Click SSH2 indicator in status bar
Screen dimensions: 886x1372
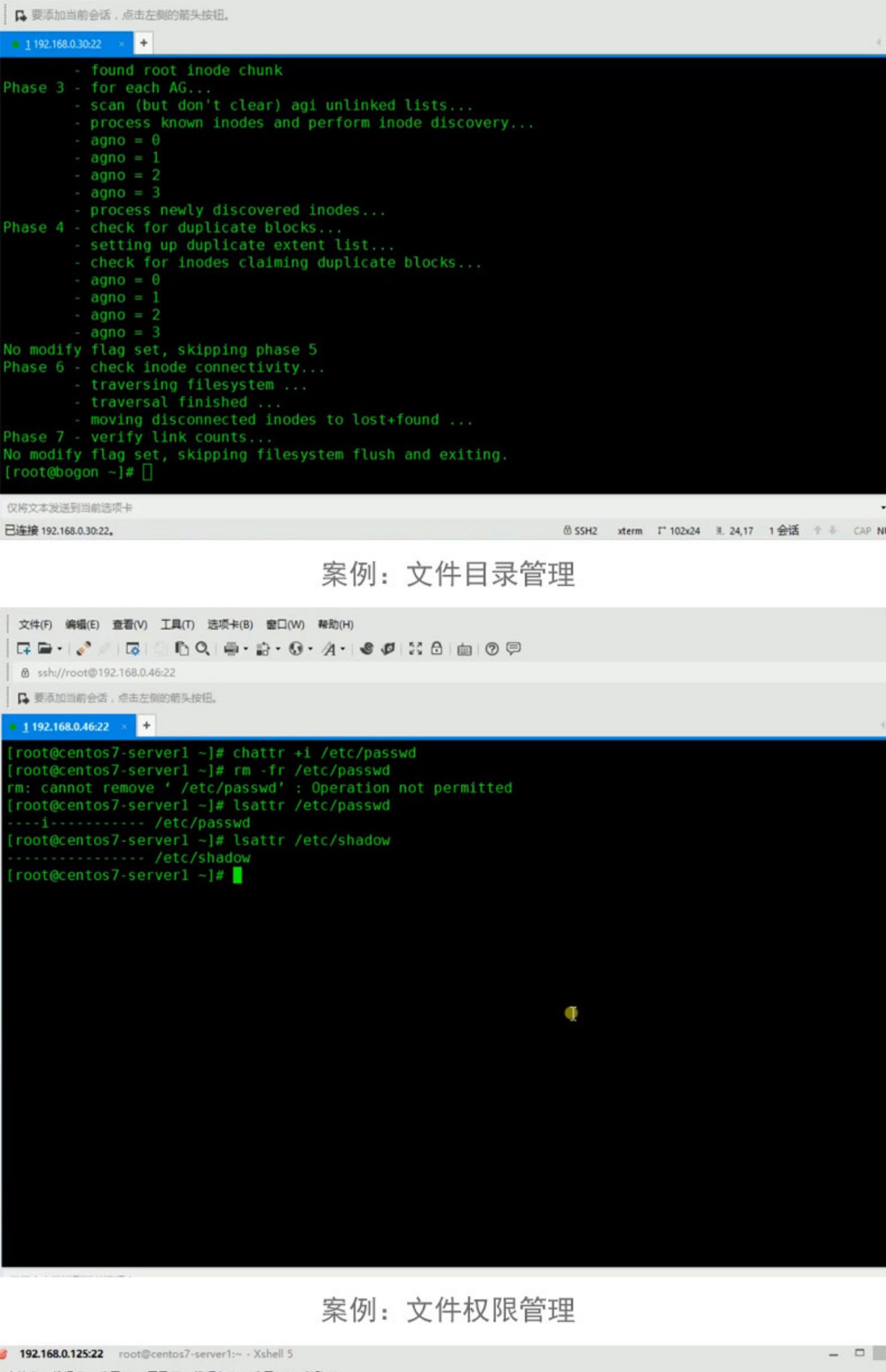coord(581,531)
